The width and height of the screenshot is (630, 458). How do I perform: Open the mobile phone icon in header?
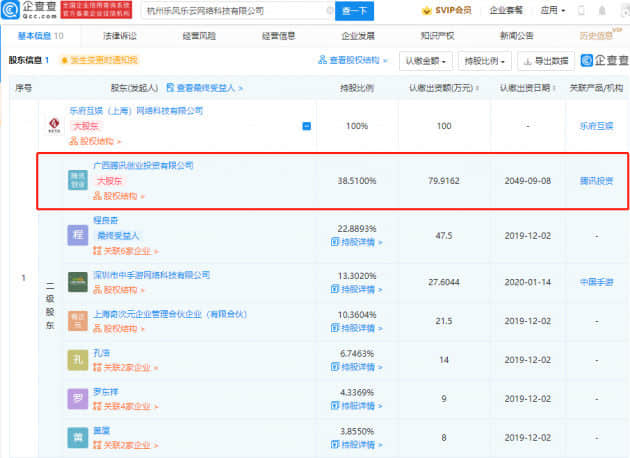pos(581,10)
